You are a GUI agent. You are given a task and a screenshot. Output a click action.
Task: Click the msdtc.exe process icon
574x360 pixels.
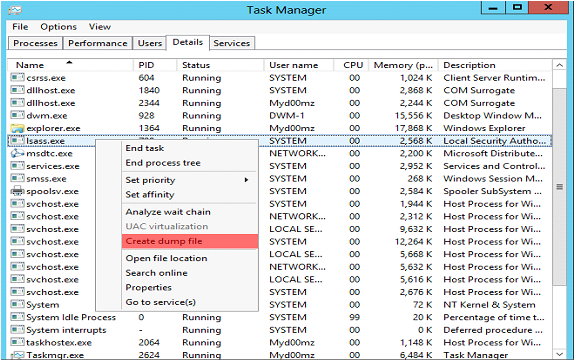point(17,153)
